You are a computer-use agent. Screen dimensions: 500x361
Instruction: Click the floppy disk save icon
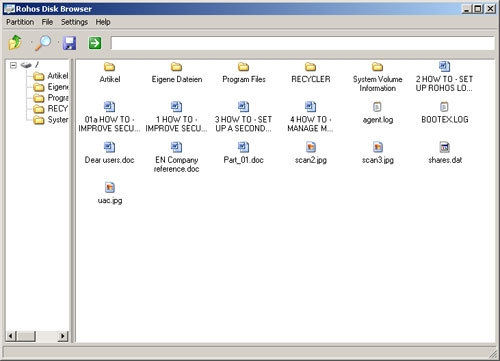pyautogui.click(x=69, y=43)
